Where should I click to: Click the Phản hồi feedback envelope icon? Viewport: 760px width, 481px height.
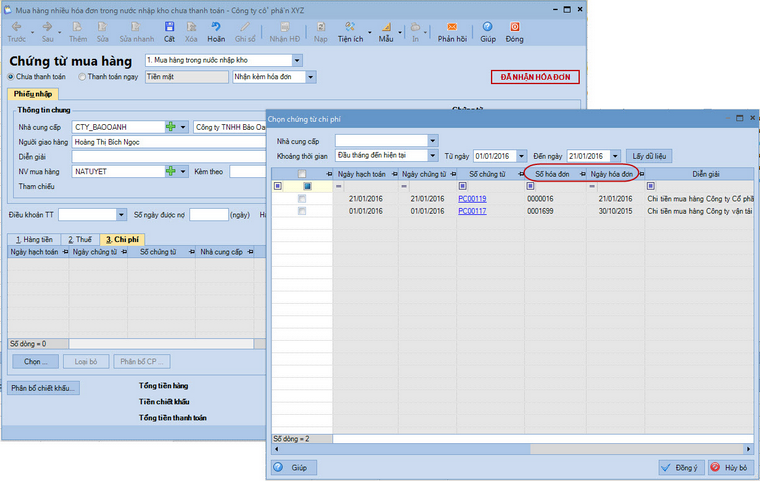(x=452, y=27)
